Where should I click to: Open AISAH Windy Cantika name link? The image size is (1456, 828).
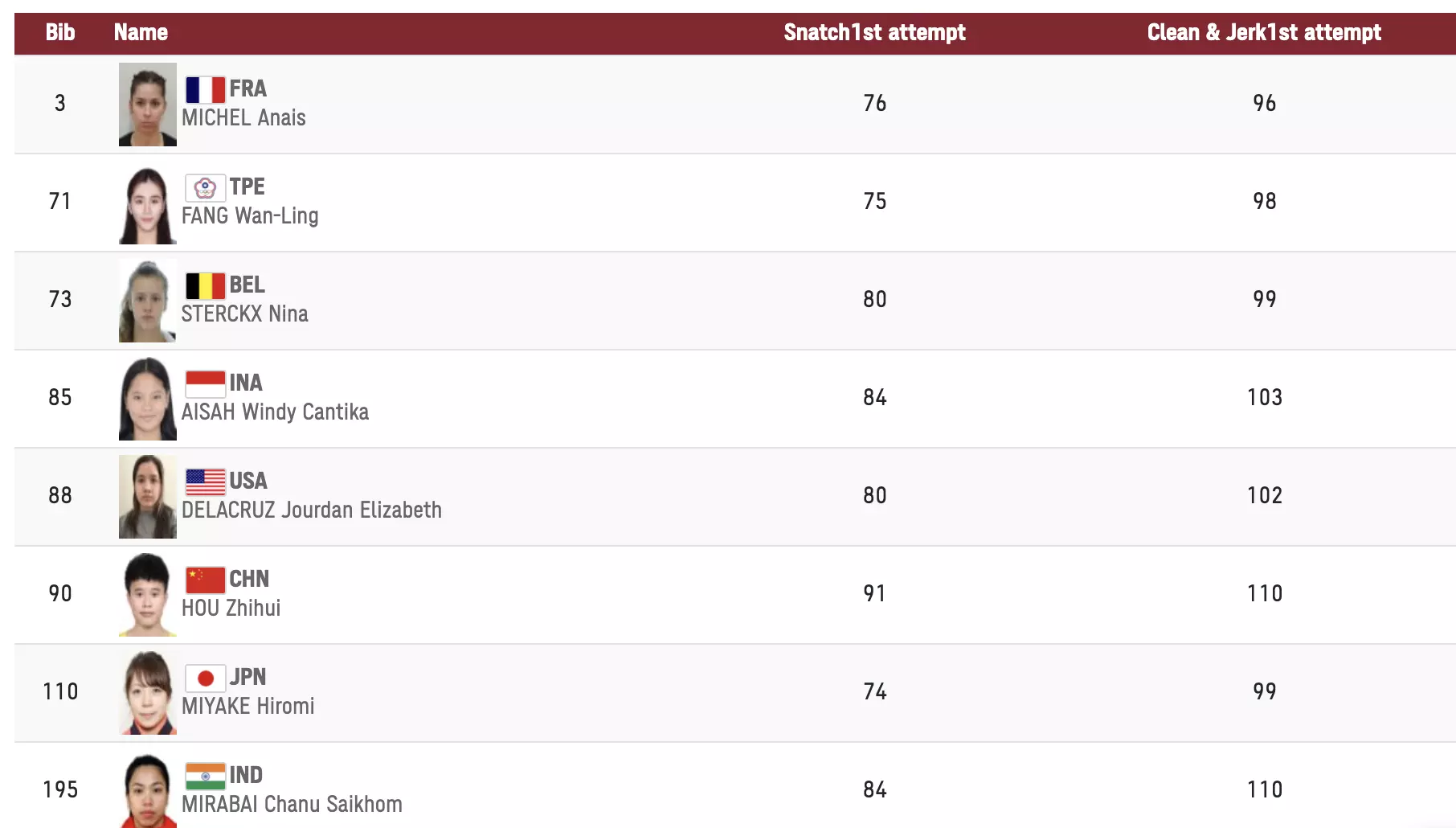[x=275, y=412]
